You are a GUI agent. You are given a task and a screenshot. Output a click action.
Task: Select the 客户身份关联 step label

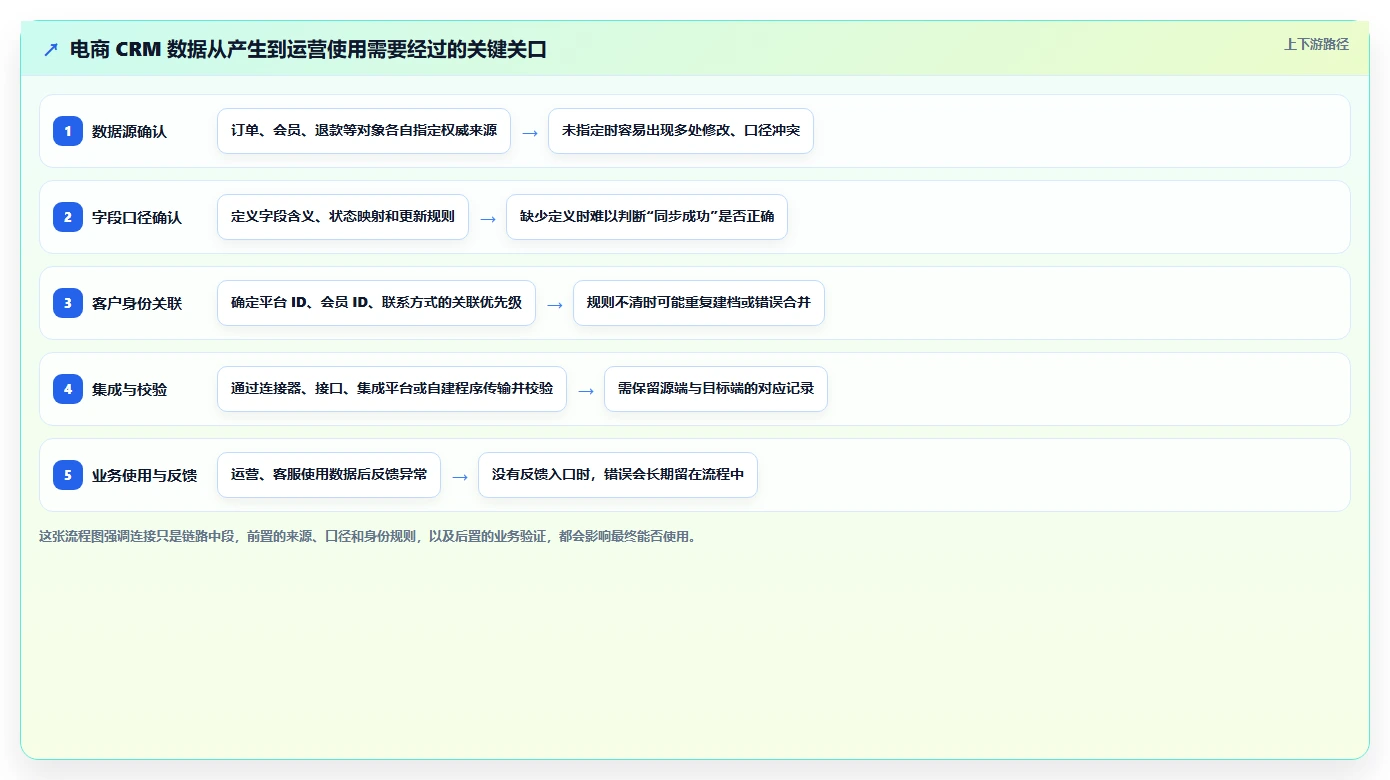[137, 304]
